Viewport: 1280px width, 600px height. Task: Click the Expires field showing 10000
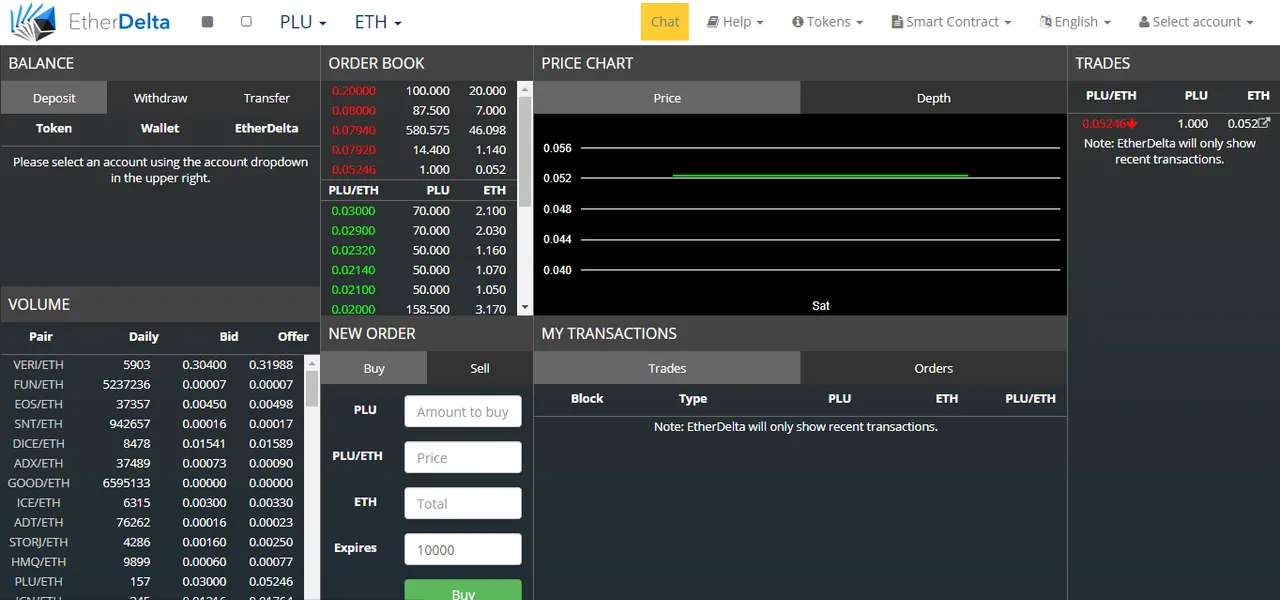point(463,549)
